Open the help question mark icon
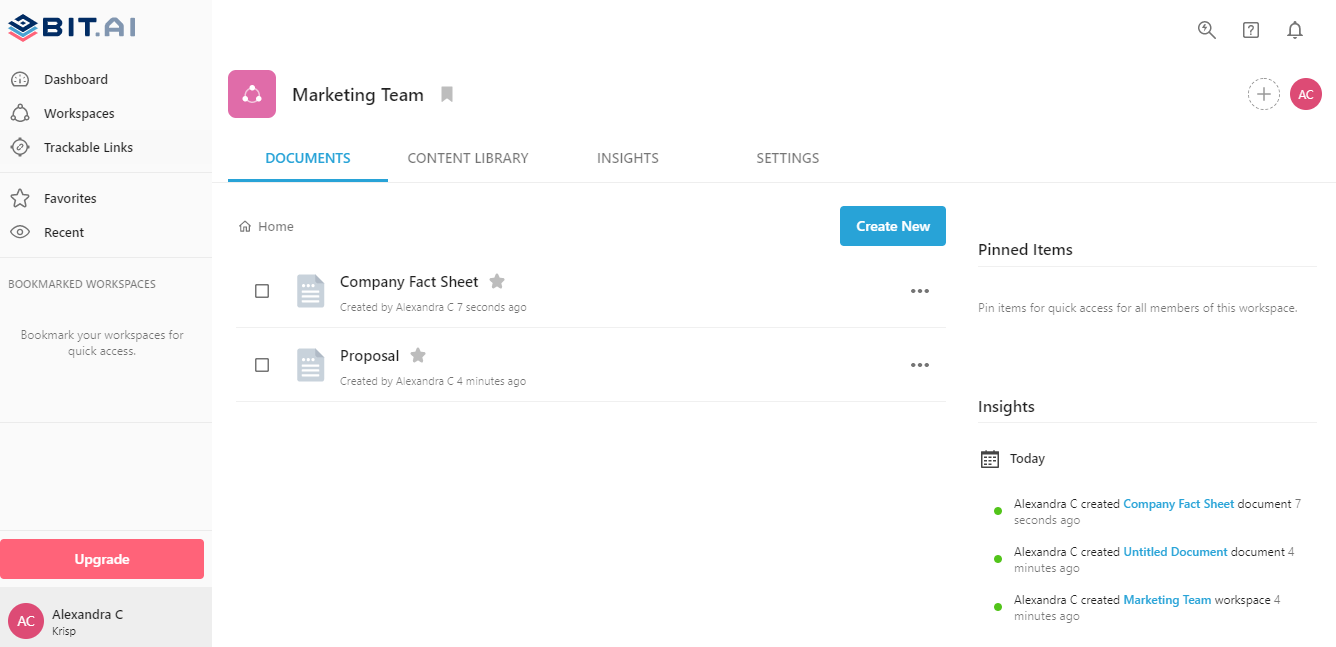The height and width of the screenshot is (647, 1336). (1251, 30)
